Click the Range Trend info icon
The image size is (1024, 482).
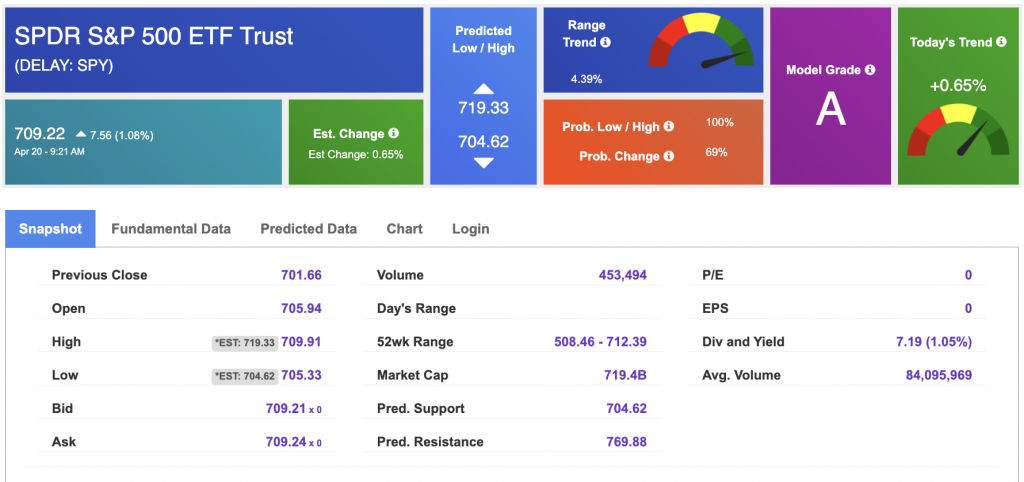605,43
